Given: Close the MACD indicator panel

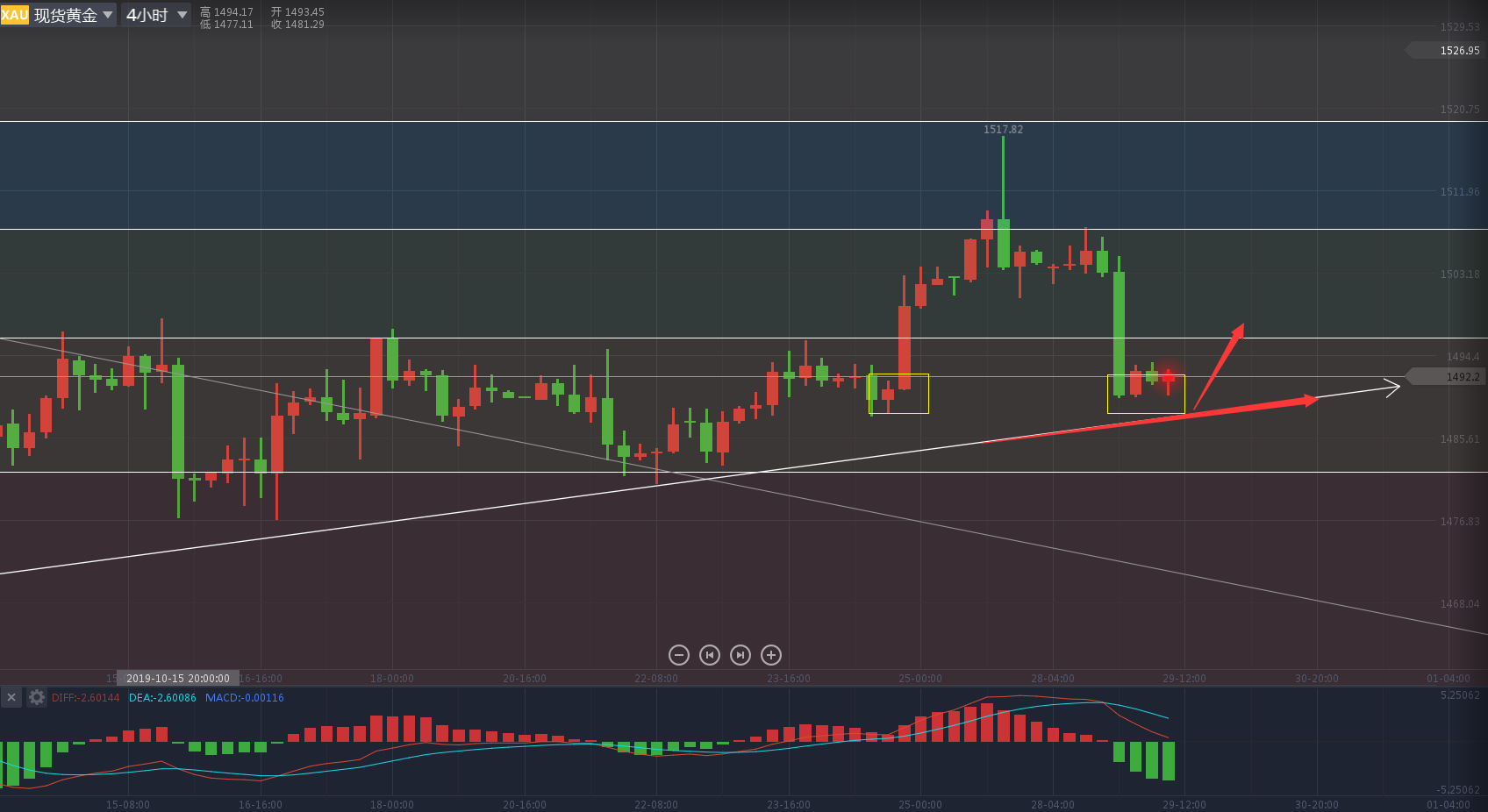Looking at the screenshot, I should pos(11,697).
